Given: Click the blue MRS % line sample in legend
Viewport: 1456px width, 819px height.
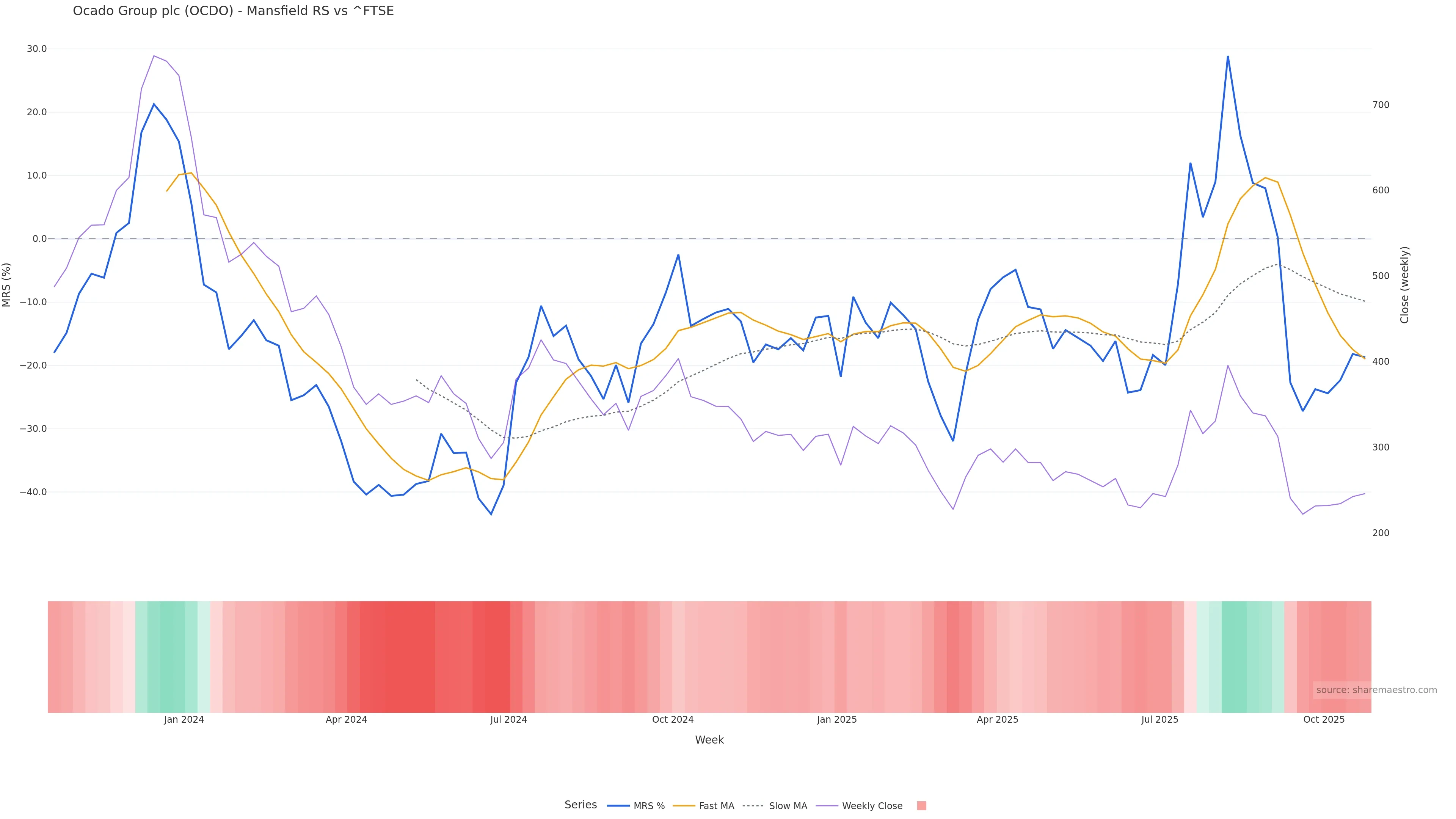Looking at the screenshot, I should [x=618, y=806].
